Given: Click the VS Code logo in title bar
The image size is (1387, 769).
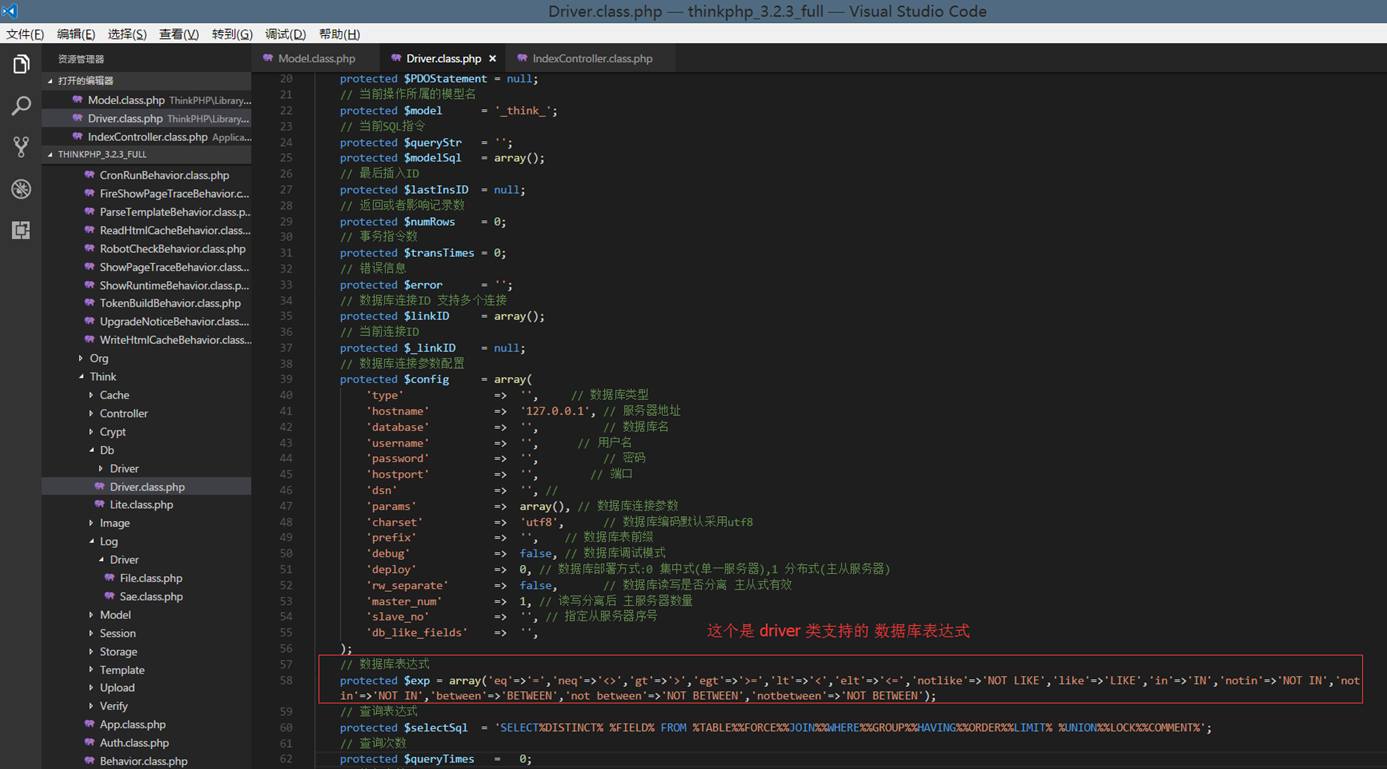Looking at the screenshot, I should coord(10,11).
